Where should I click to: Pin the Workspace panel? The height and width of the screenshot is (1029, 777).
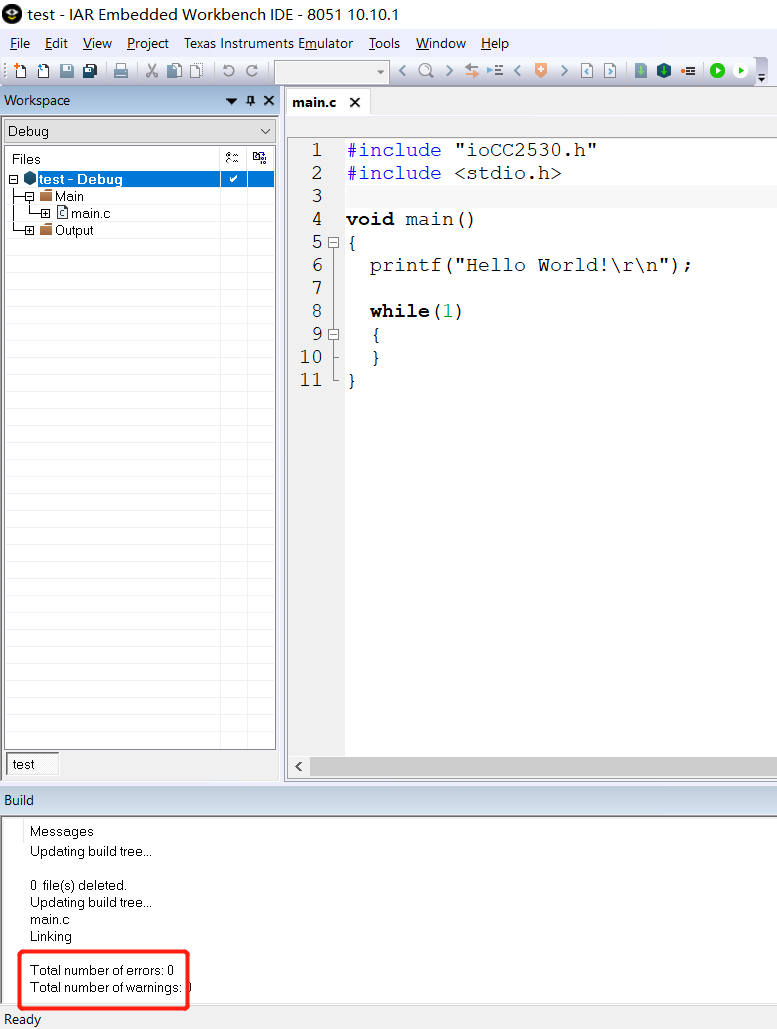[x=250, y=100]
